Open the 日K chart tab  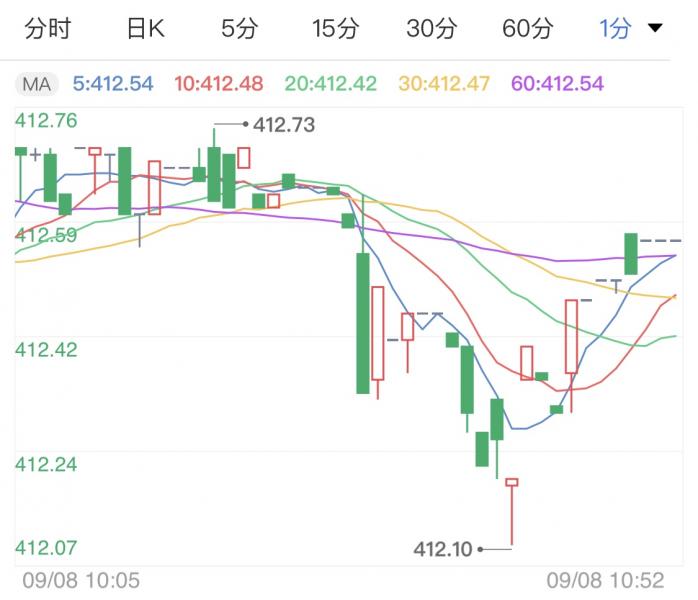click(145, 29)
